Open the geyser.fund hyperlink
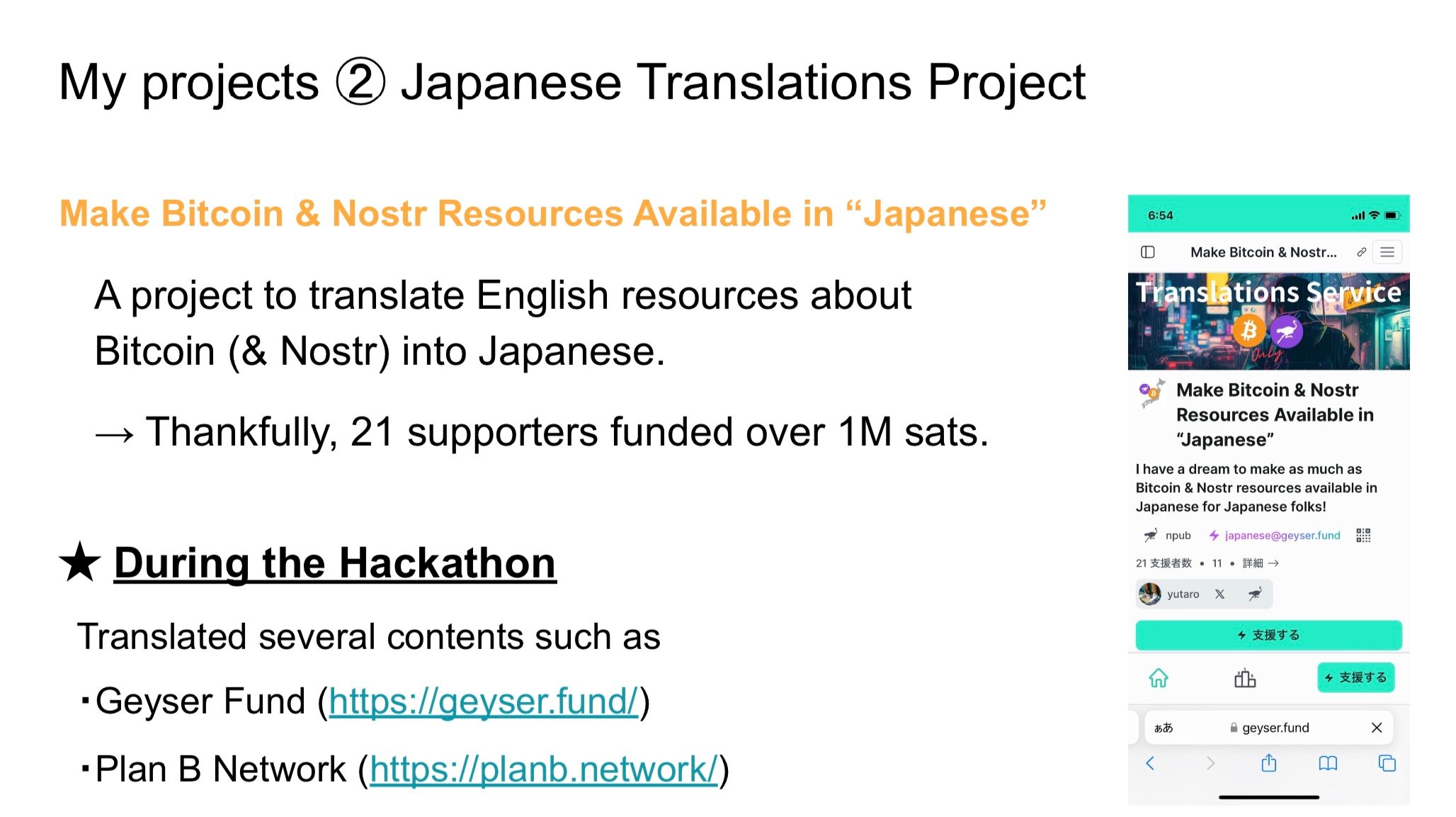Screen dimensions: 1456x817 click(483, 702)
